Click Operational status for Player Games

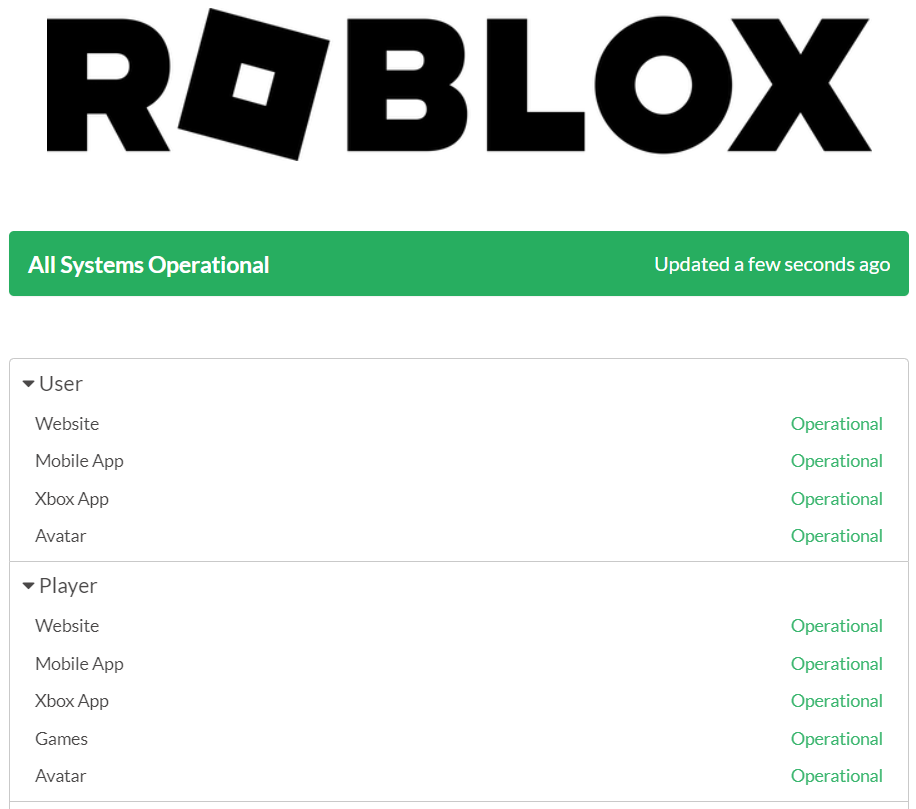837,739
